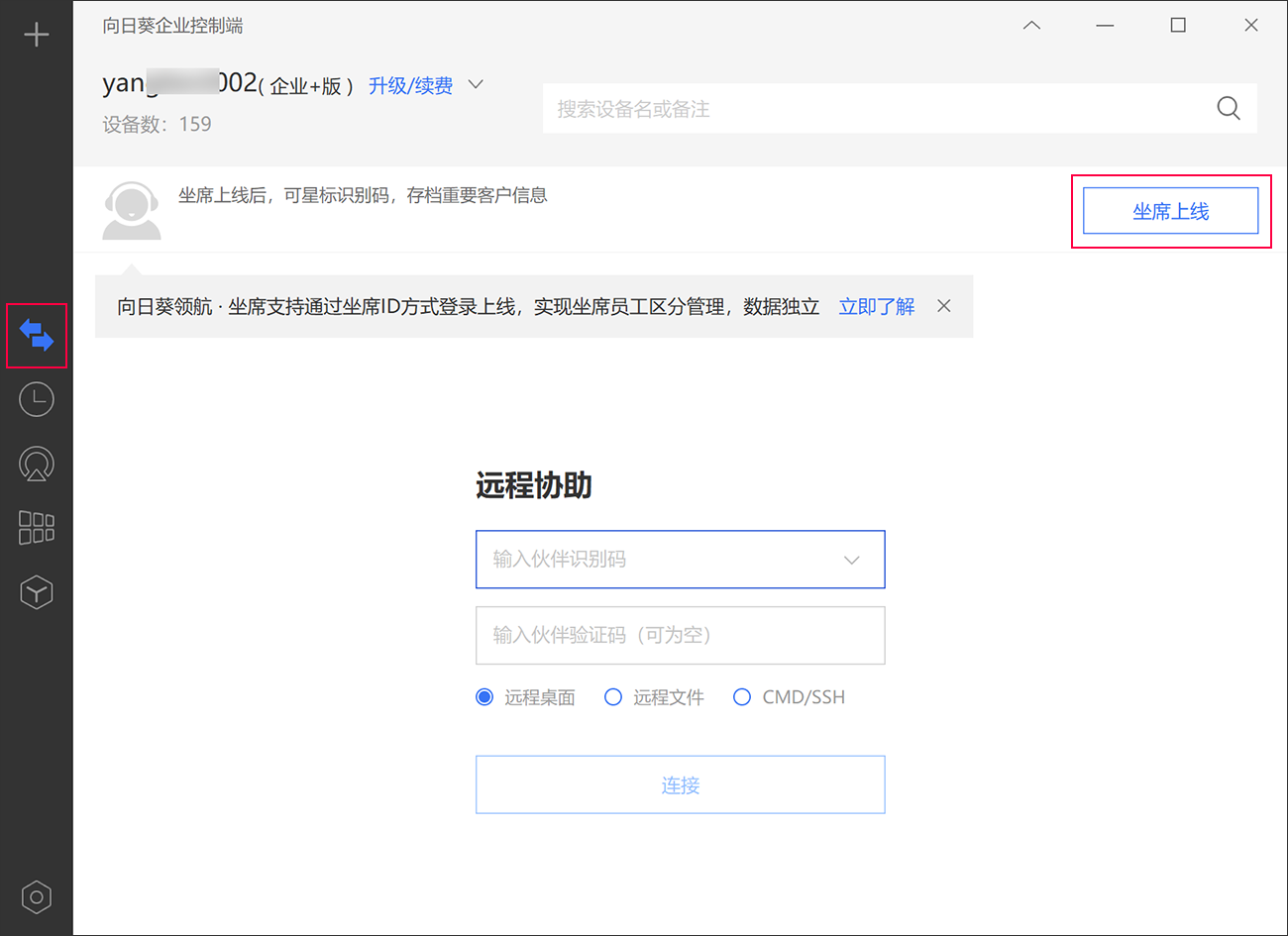
Task: Open the history clock icon in sidebar
Action: coord(37,399)
